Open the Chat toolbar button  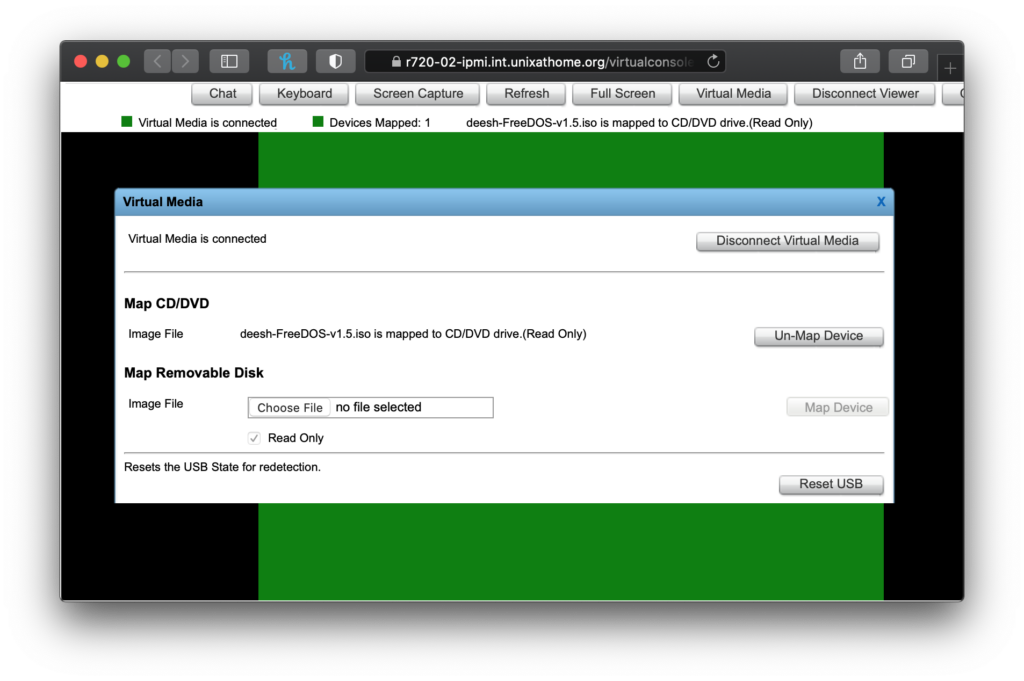point(222,93)
